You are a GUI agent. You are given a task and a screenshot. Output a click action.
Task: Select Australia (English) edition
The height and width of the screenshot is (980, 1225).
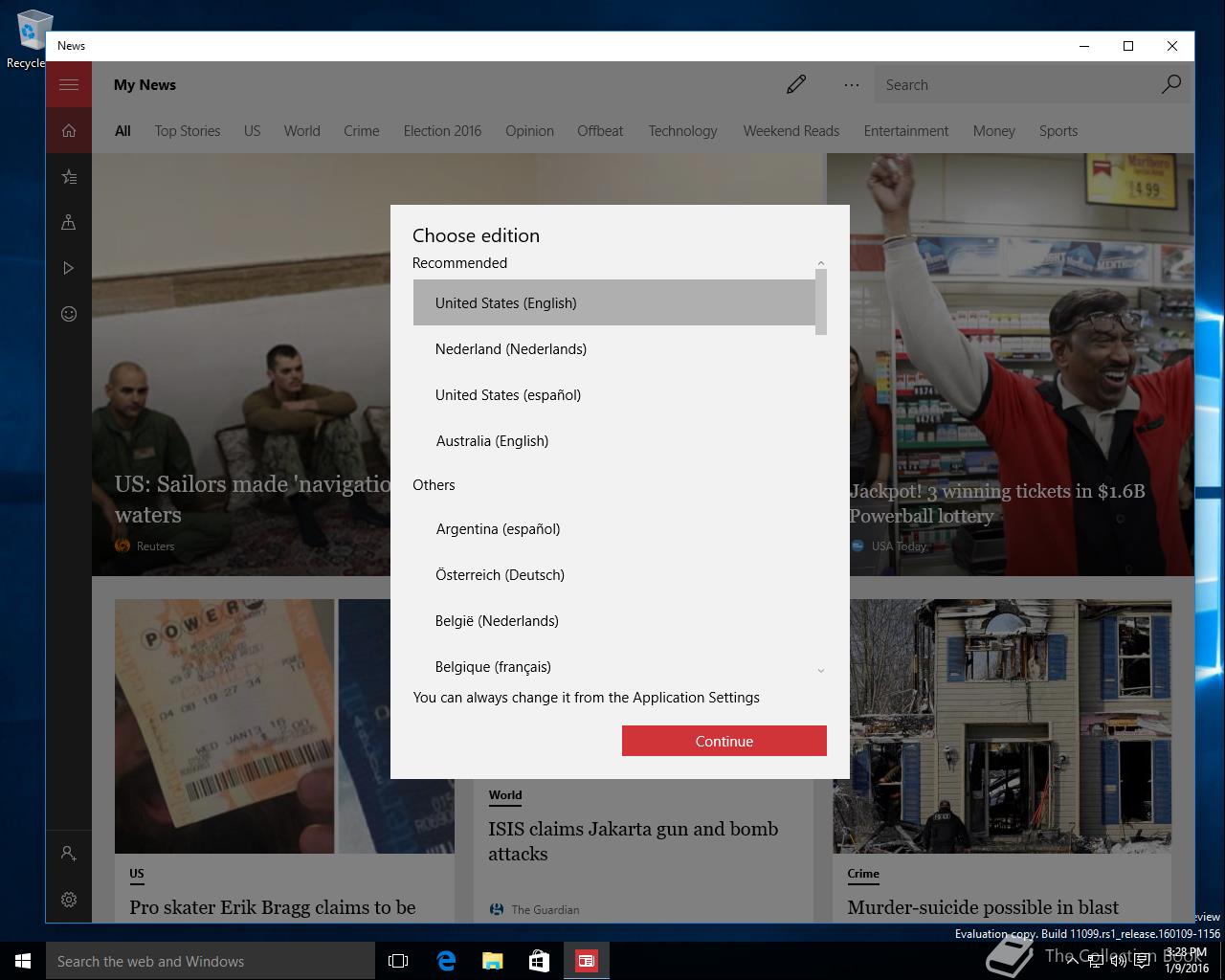(x=613, y=440)
